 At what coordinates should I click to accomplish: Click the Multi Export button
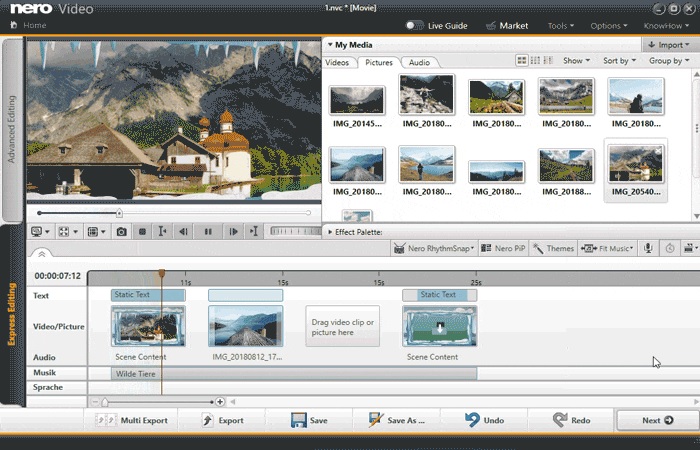point(133,420)
